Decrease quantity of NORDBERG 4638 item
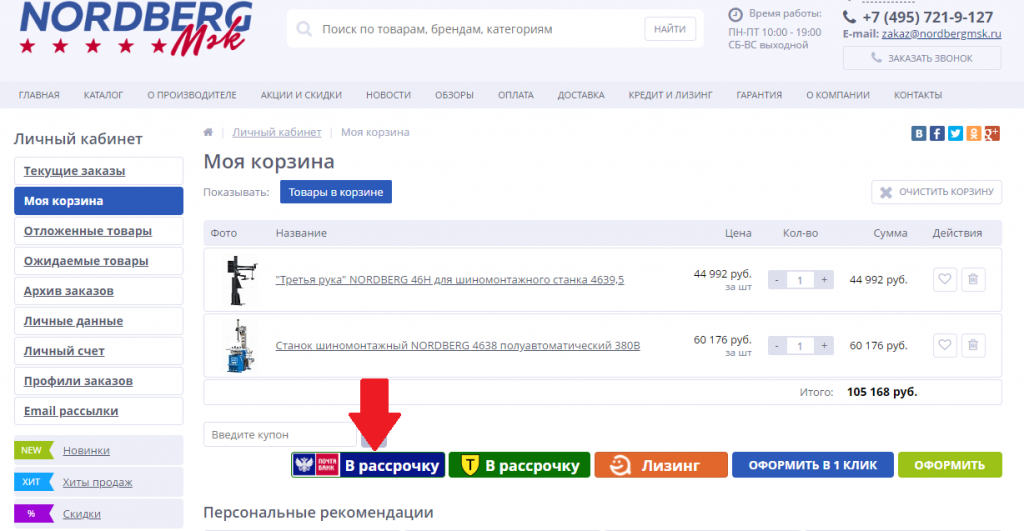 [x=776, y=346]
